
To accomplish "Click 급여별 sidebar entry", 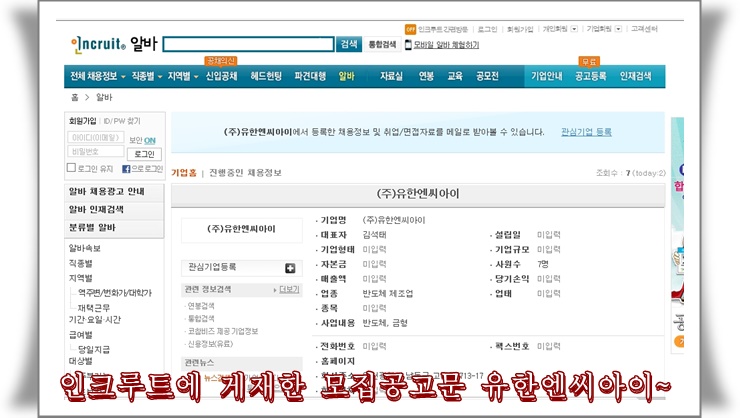I will [81, 334].
